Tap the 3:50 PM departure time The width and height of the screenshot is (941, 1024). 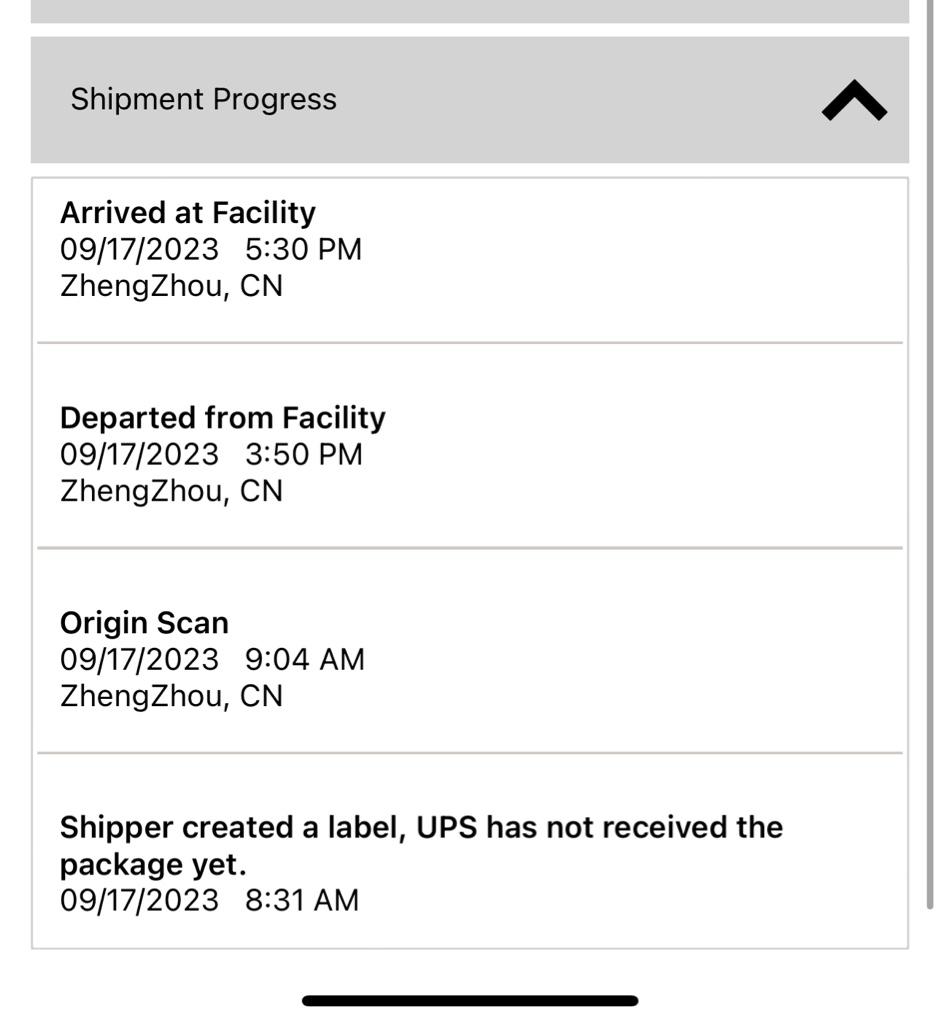coord(304,455)
